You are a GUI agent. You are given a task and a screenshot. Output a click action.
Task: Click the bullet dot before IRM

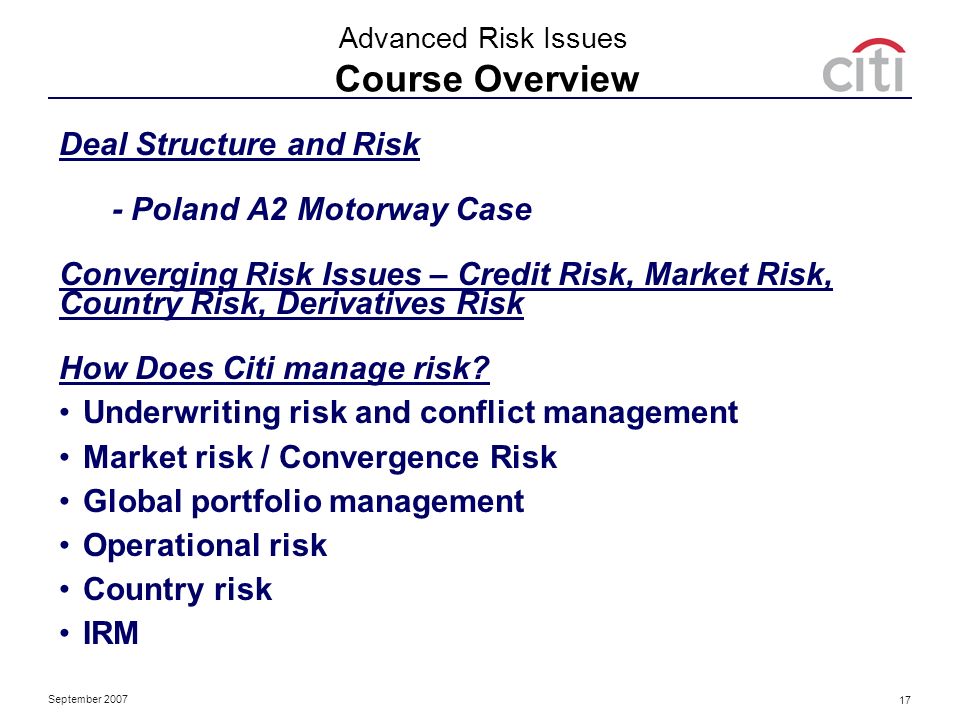click(65, 634)
